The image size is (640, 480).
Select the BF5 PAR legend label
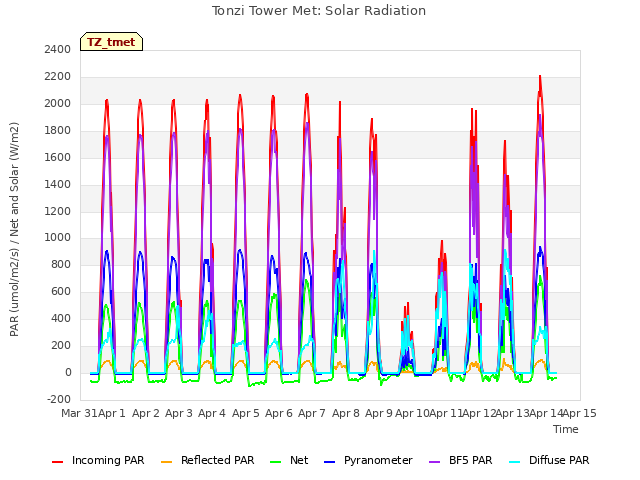point(471,460)
